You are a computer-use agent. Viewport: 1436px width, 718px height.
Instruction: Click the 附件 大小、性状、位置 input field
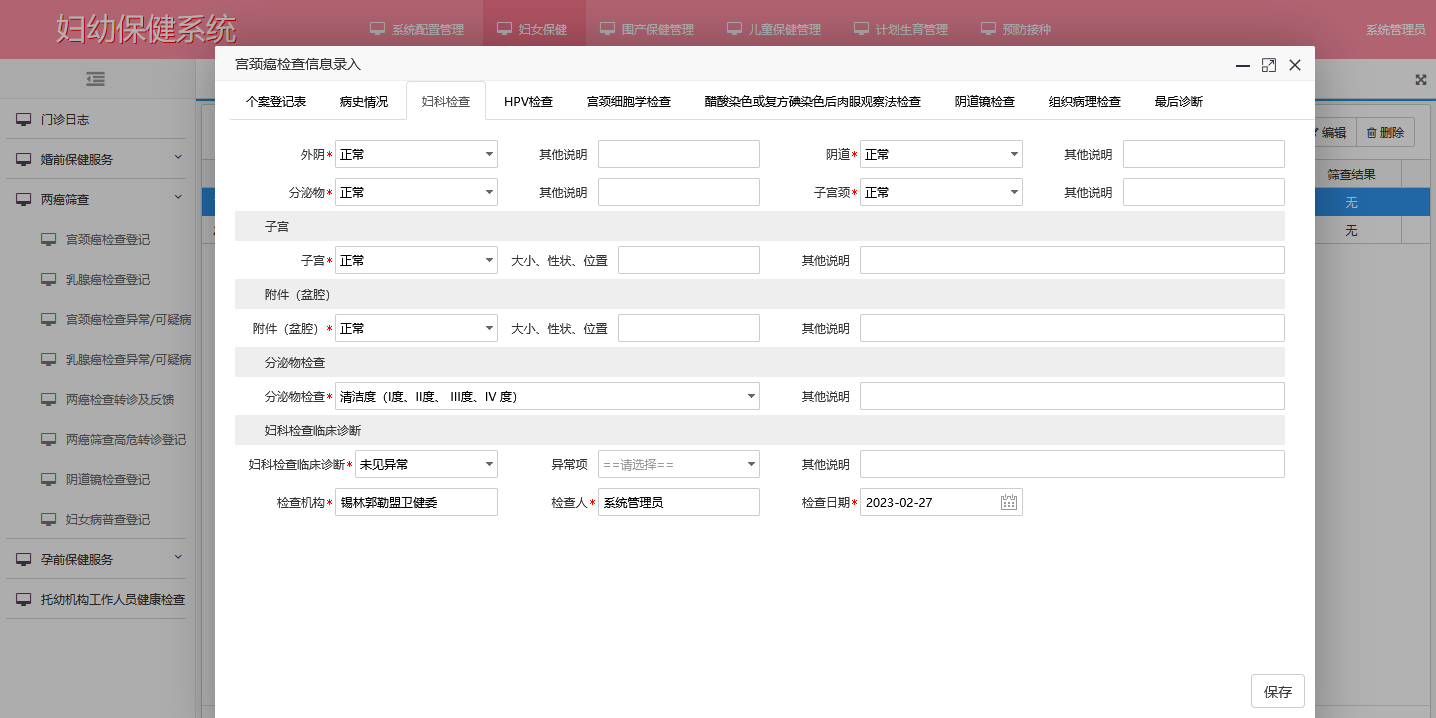coord(689,328)
